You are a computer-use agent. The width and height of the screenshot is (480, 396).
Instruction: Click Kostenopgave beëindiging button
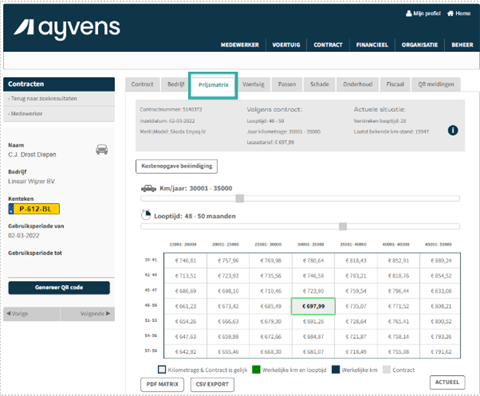tap(177, 166)
